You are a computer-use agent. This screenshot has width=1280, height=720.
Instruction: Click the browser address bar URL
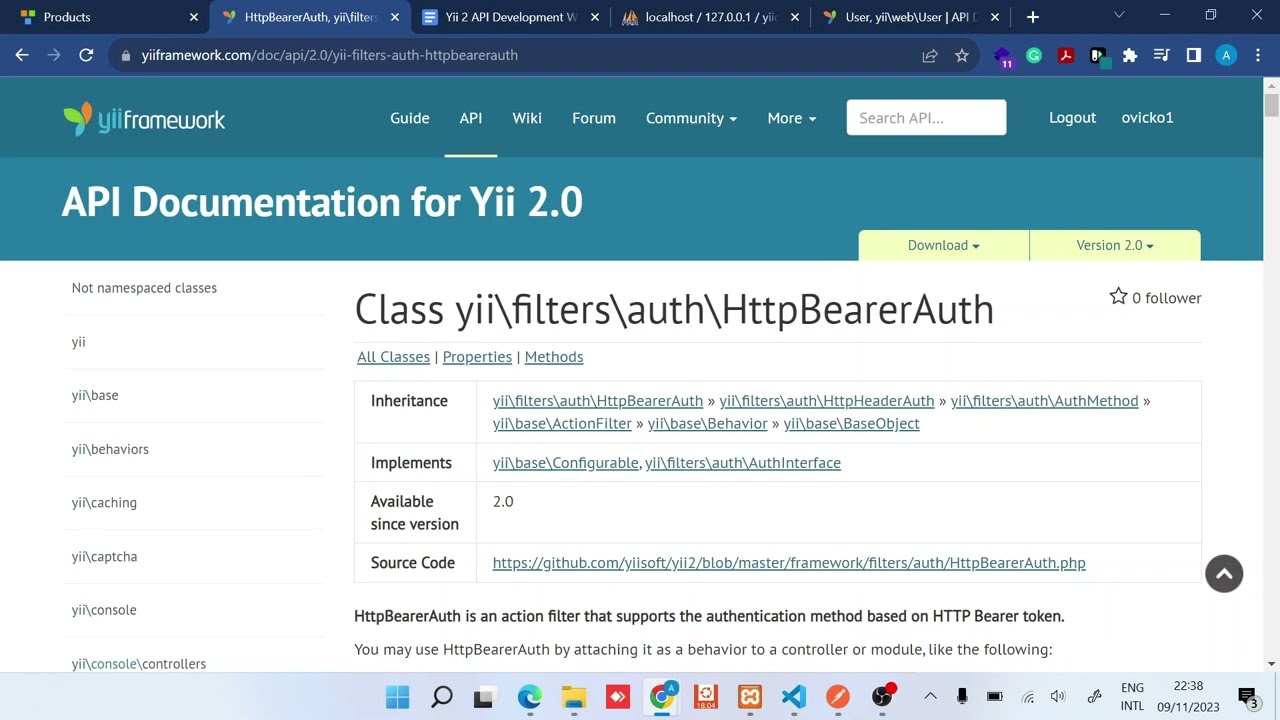pos(330,56)
